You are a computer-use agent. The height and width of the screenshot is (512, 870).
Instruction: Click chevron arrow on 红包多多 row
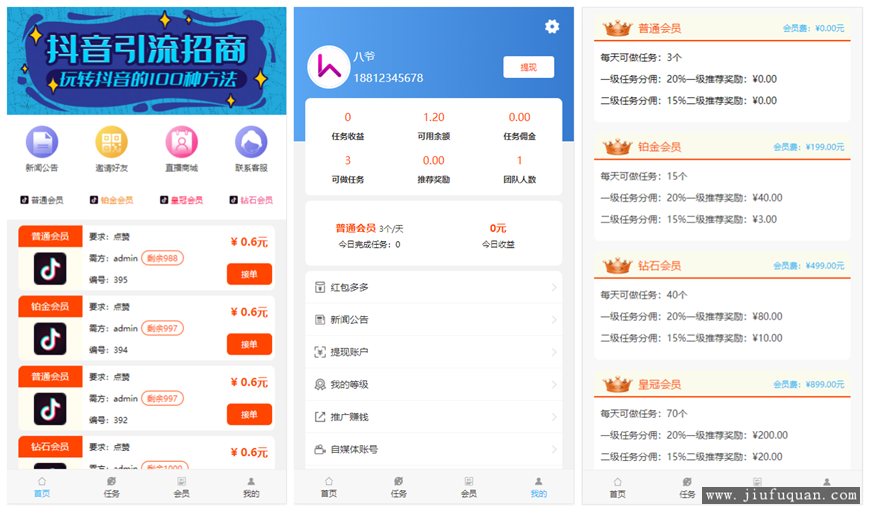click(554, 287)
